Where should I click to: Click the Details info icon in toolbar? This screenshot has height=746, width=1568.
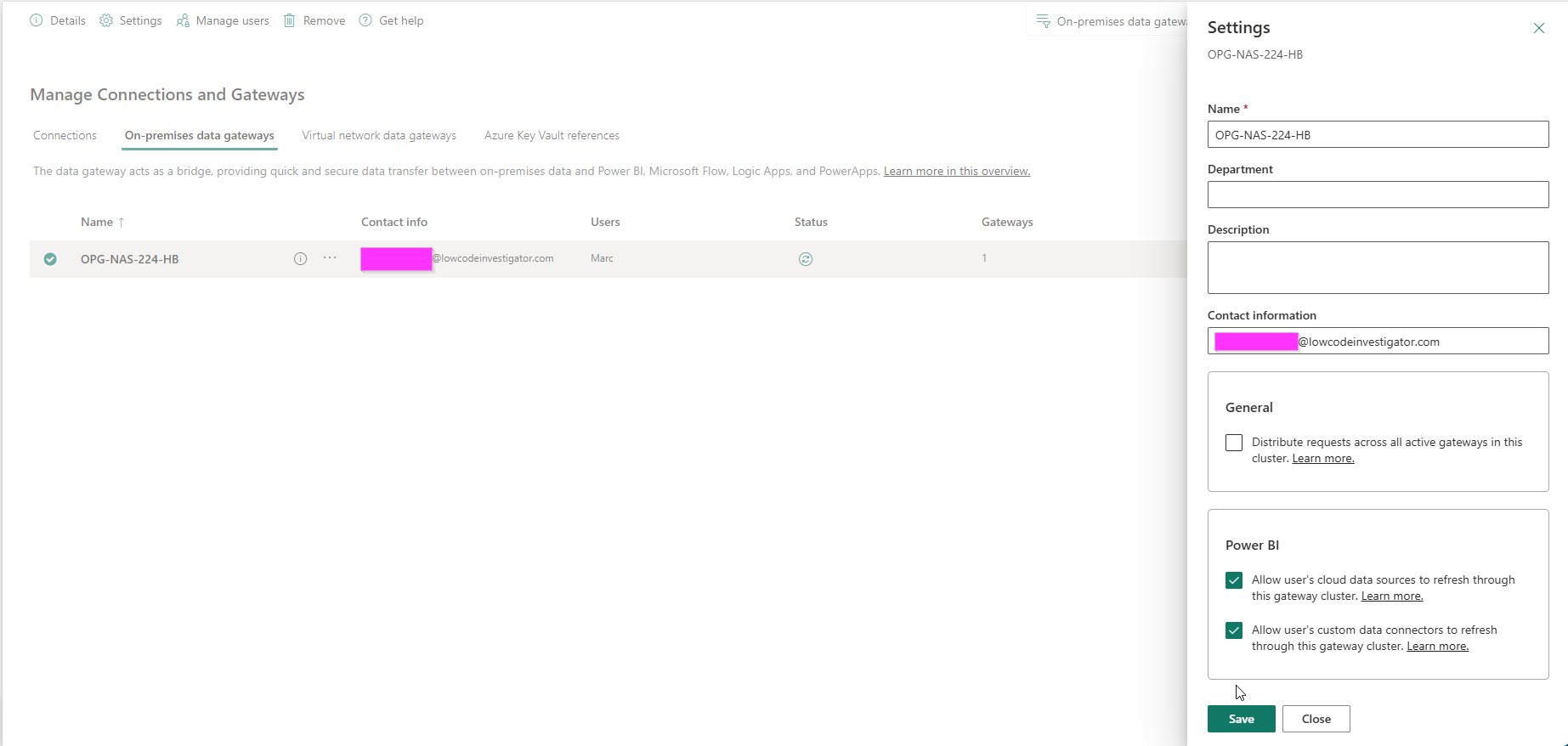pyautogui.click(x=37, y=20)
